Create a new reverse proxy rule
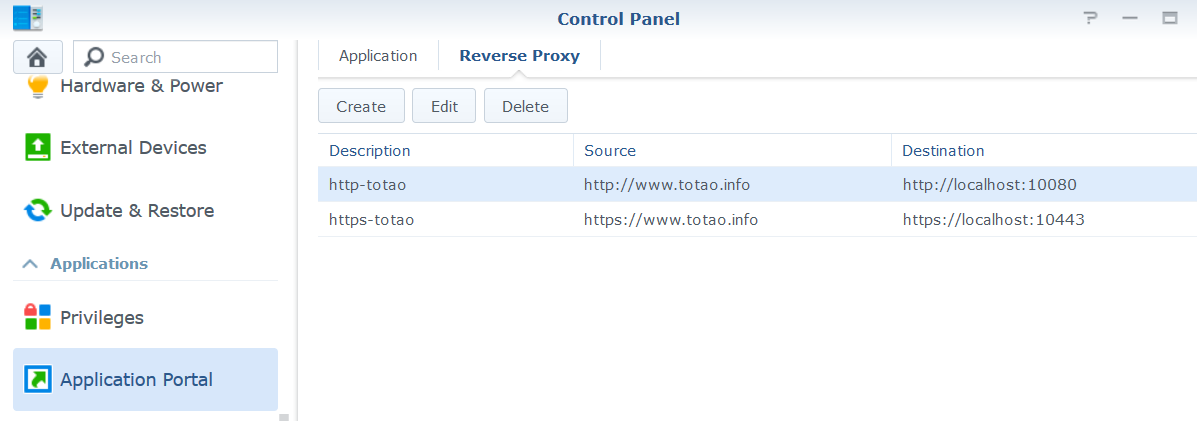1197x421 pixels. click(361, 106)
